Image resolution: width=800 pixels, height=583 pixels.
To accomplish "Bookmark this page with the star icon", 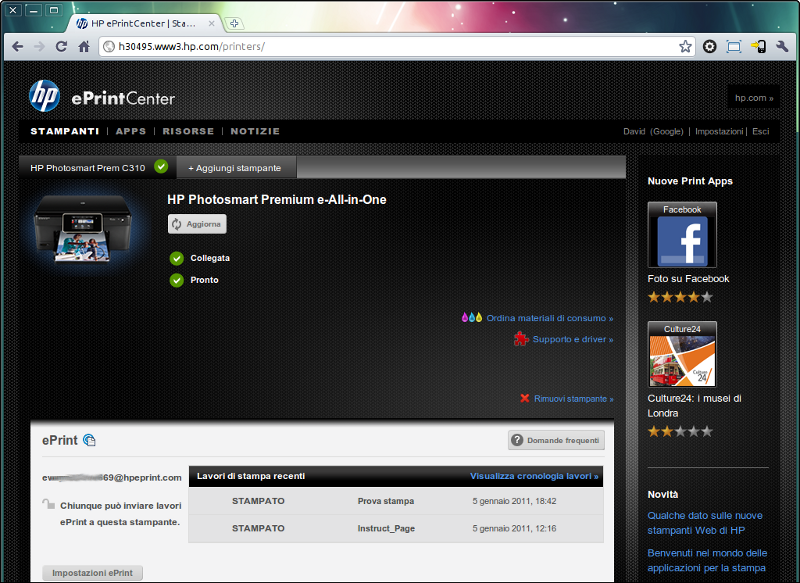I will tap(685, 47).
